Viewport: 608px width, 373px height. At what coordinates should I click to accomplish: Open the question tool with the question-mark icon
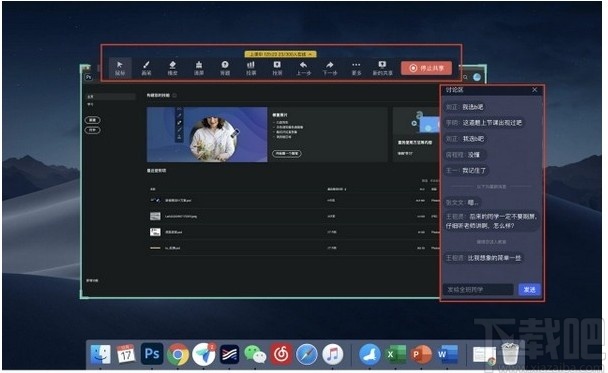tap(225, 68)
